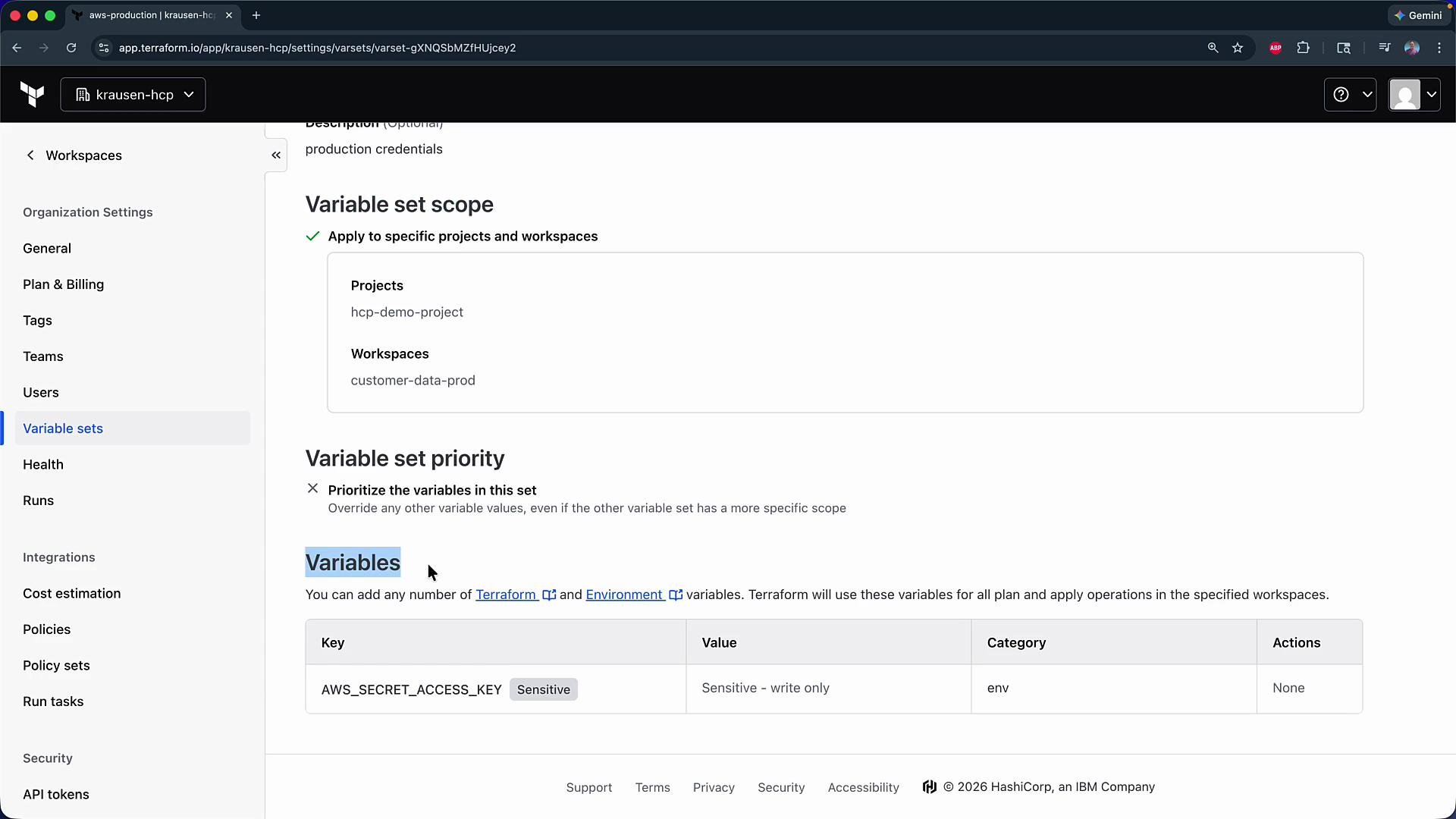This screenshot has width=1456, height=819.
Task: Select Variable sets in sidebar
Action: click(x=132, y=428)
